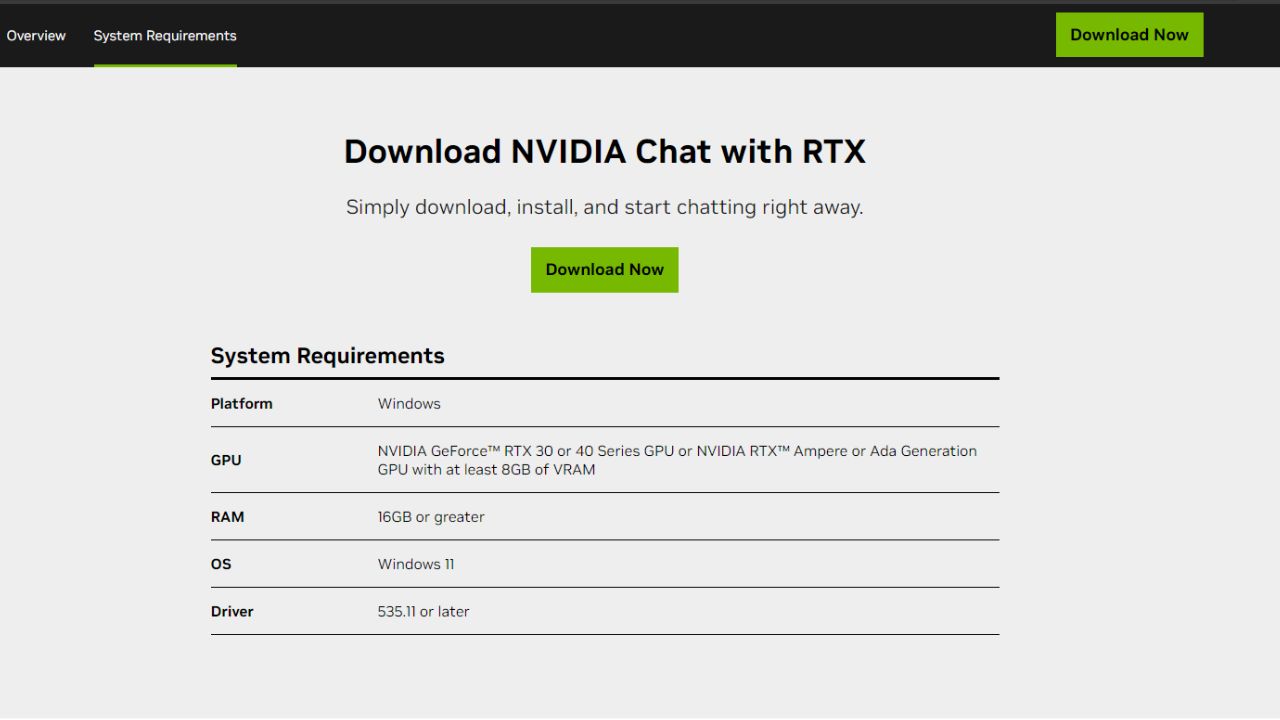The height and width of the screenshot is (720, 1280).
Task: Click the Download NVIDIA Chat with RTX heading
Action: [604, 151]
